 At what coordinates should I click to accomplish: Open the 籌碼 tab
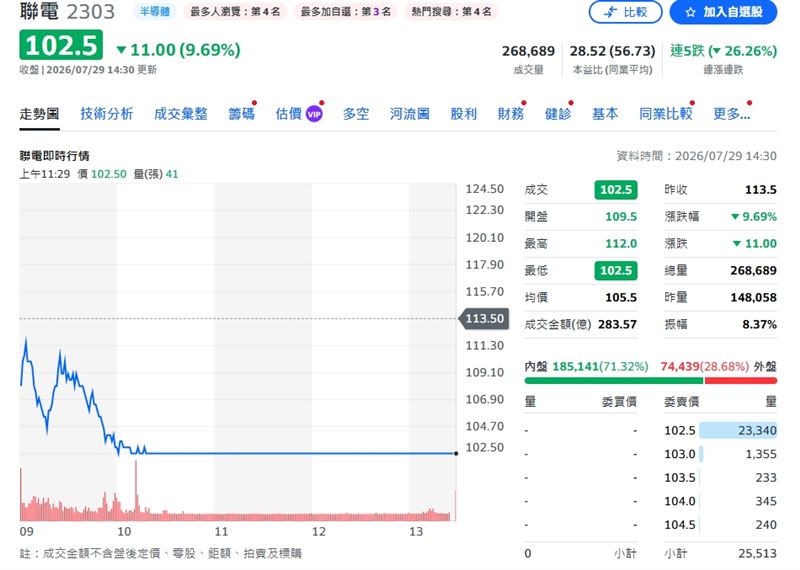pyautogui.click(x=241, y=114)
